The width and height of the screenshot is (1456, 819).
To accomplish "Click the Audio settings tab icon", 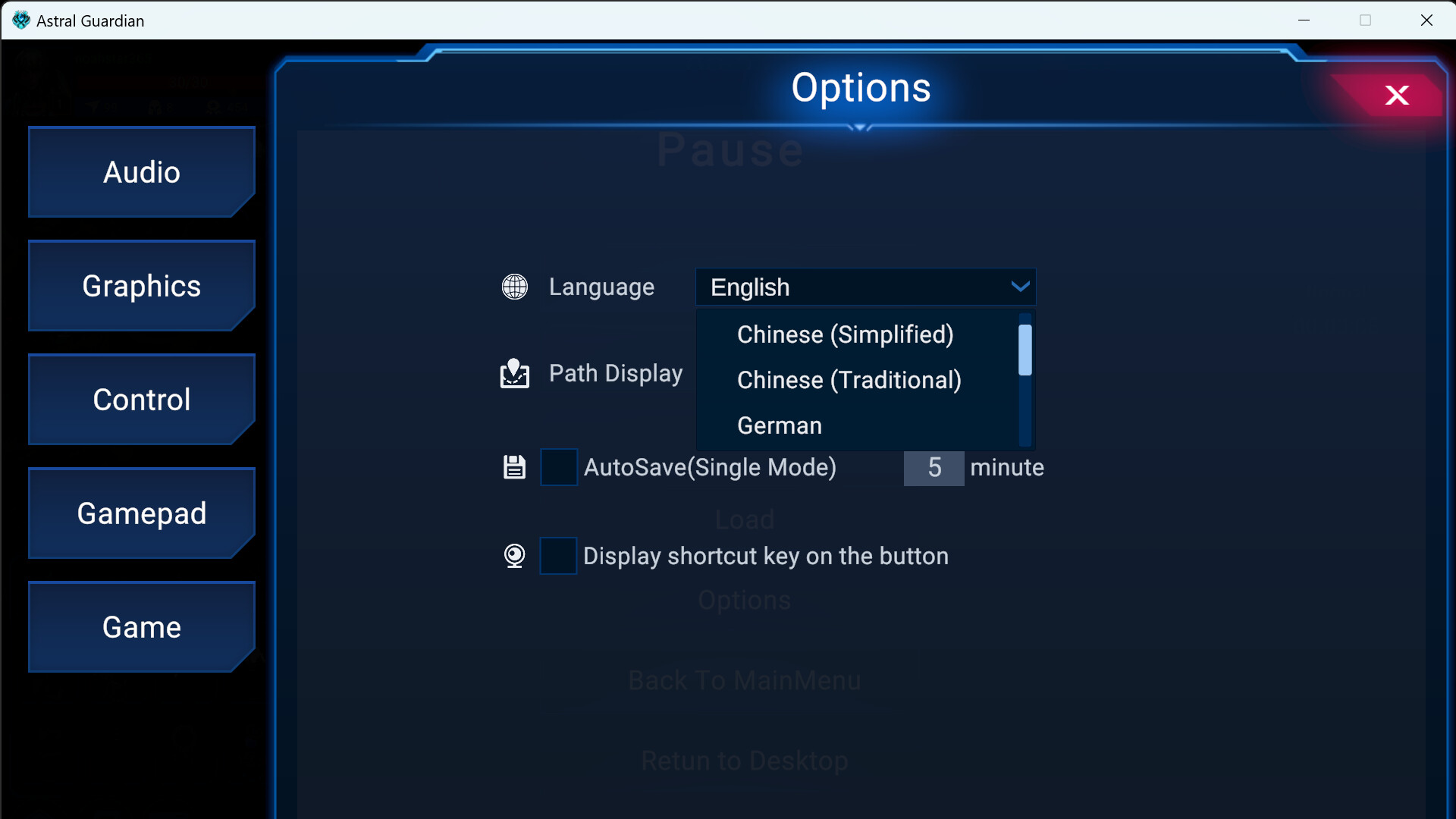I will click(x=141, y=171).
